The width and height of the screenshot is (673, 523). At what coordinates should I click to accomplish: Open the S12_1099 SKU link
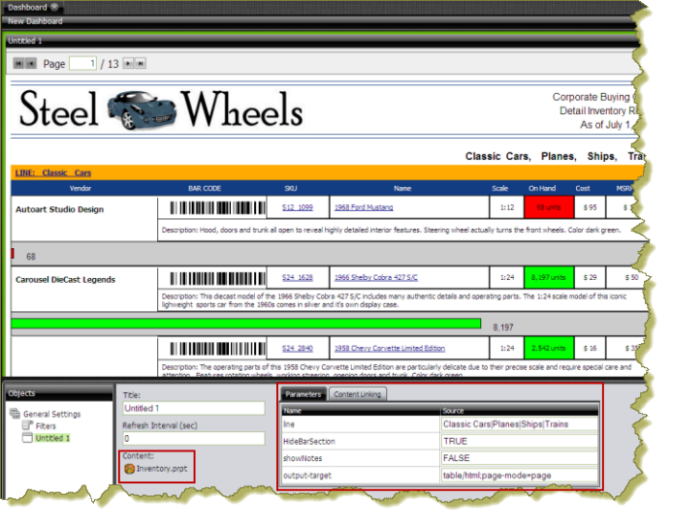(x=298, y=208)
